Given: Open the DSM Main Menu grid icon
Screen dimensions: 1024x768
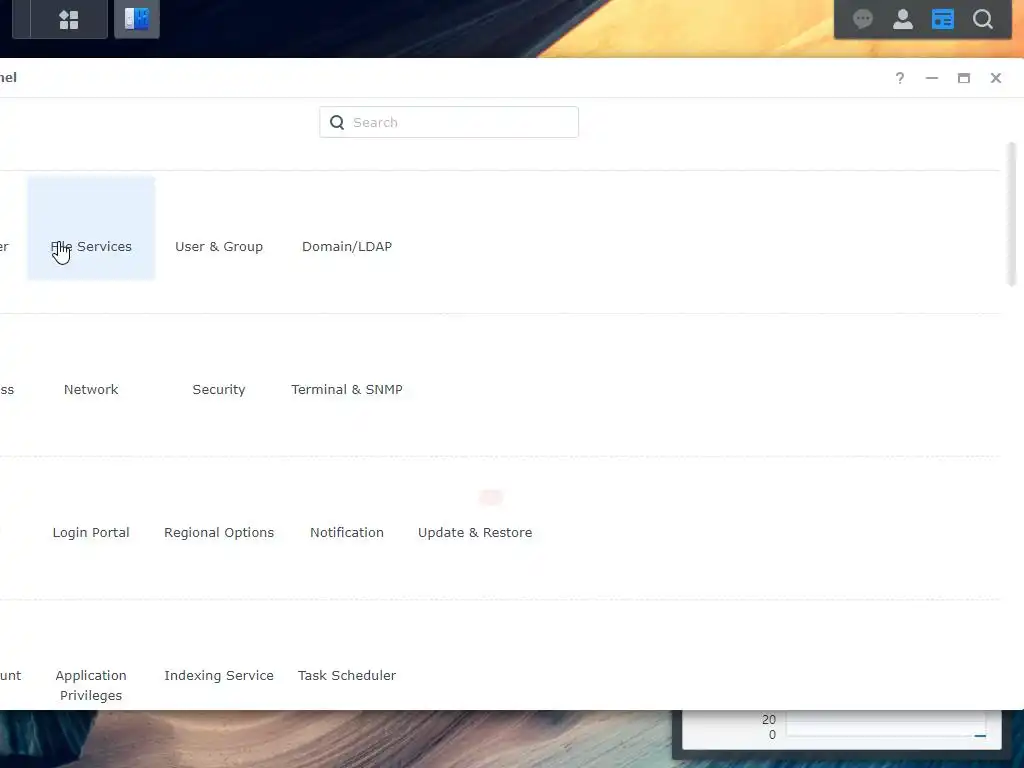Looking at the screenshot, I should 69,20.
